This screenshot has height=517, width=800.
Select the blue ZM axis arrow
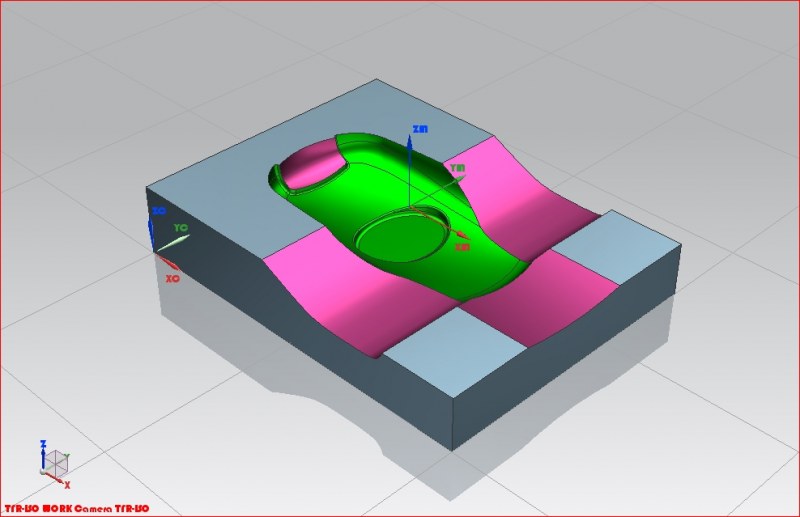click(x=411, y=150)
